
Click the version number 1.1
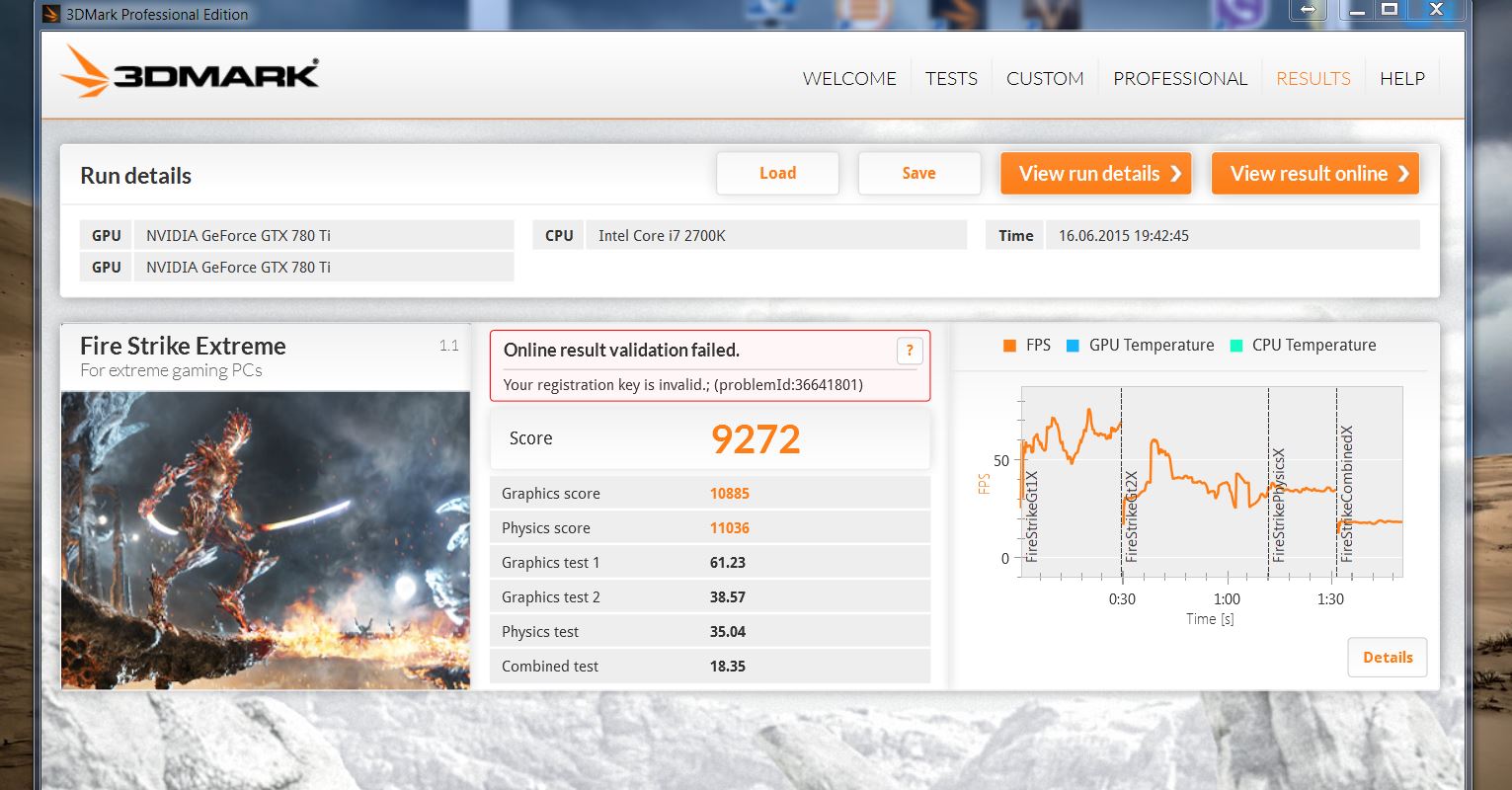(449, 346)
